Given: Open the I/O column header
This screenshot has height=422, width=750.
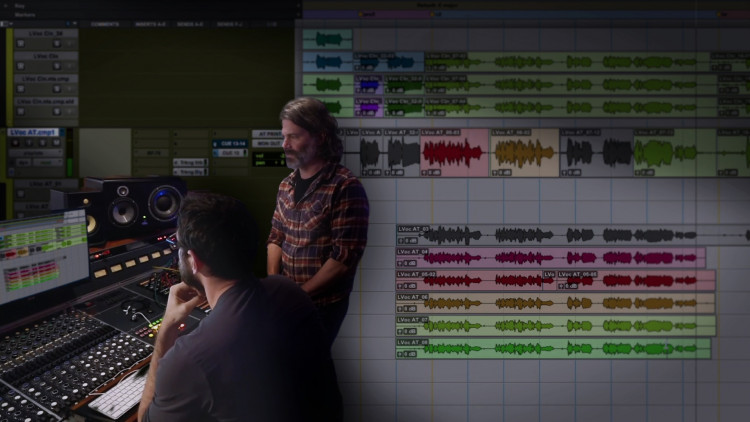Looking at the screenshot, I should (x=271, y=24).
